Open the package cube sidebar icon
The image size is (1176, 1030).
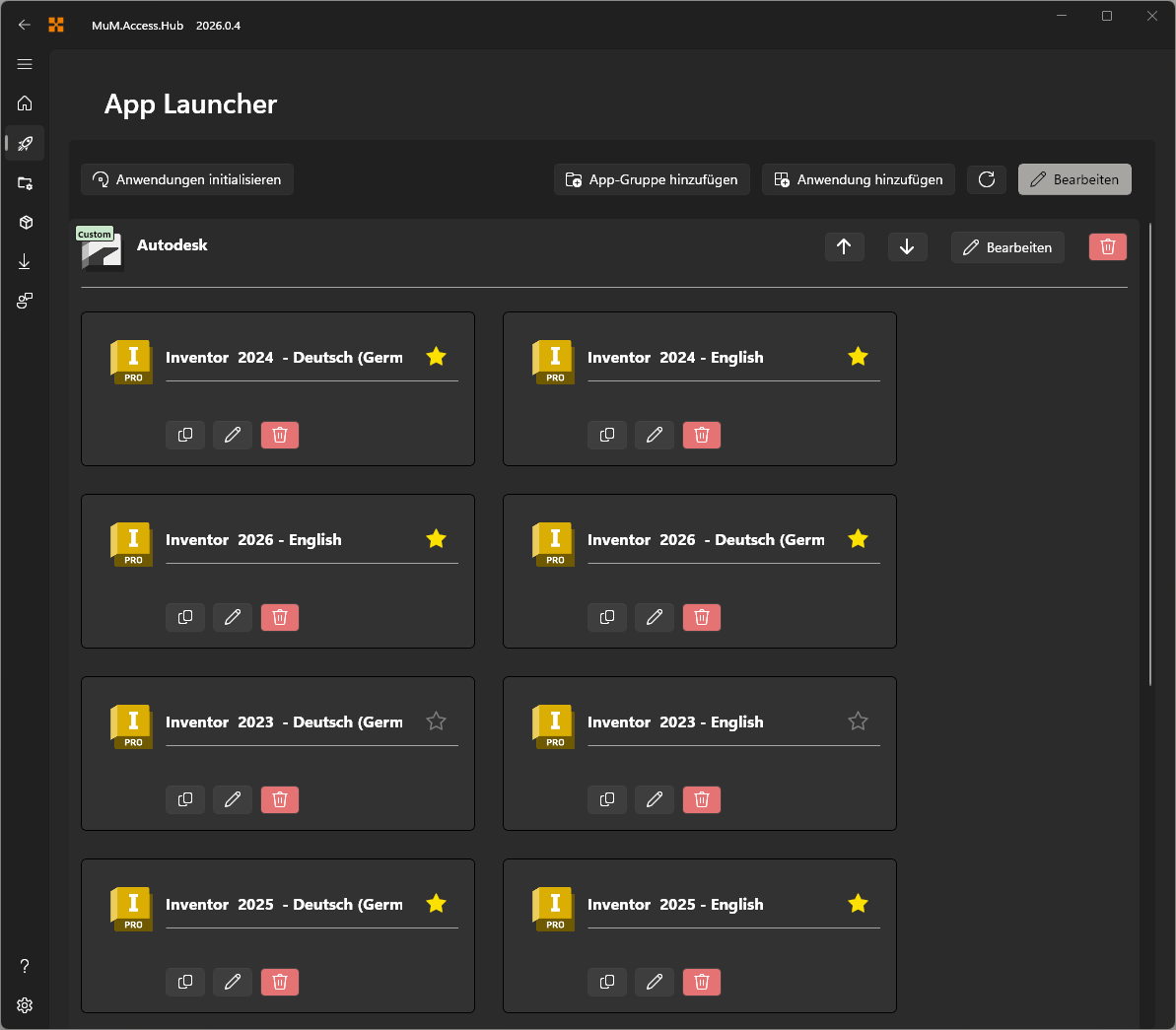25,222
